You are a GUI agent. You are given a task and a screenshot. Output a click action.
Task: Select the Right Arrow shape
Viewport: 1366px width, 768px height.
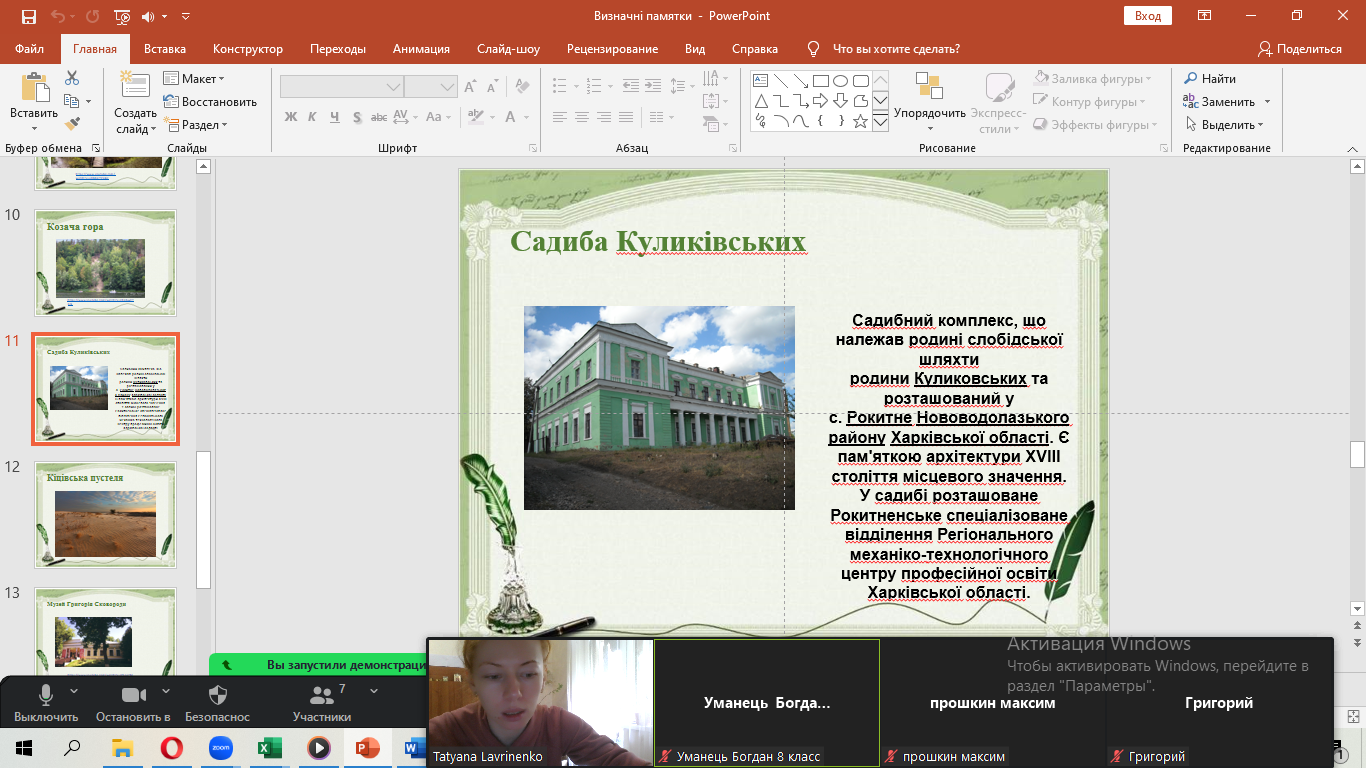tap(820, 100)
